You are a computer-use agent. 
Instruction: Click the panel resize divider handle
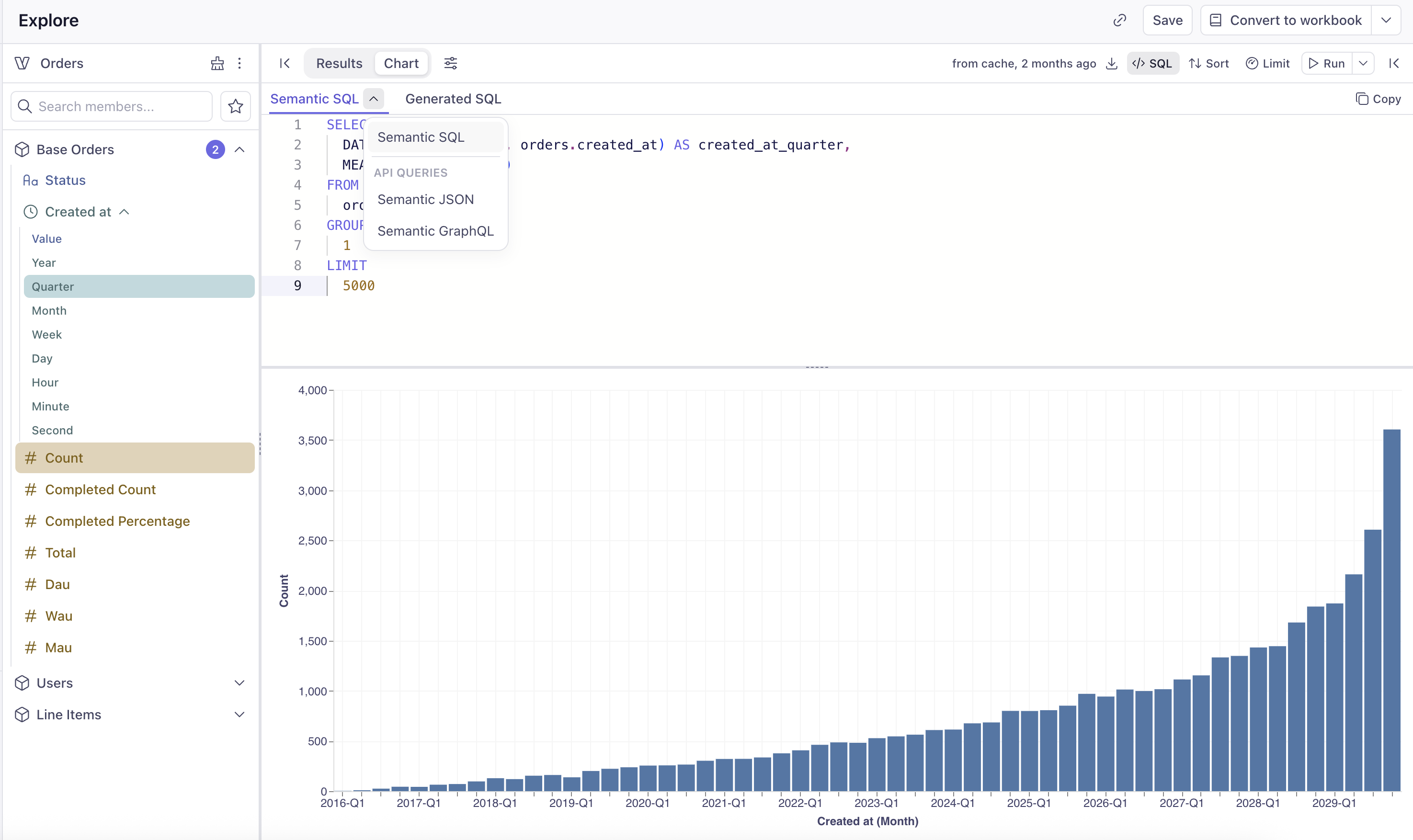tap(817, 367)
